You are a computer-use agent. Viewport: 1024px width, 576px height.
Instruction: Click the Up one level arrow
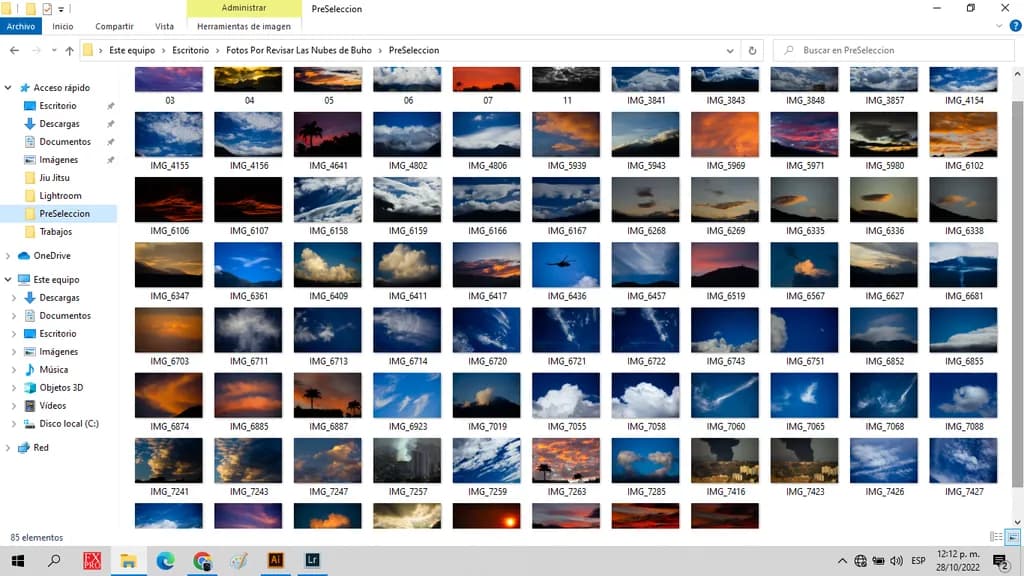pos(69,50)
